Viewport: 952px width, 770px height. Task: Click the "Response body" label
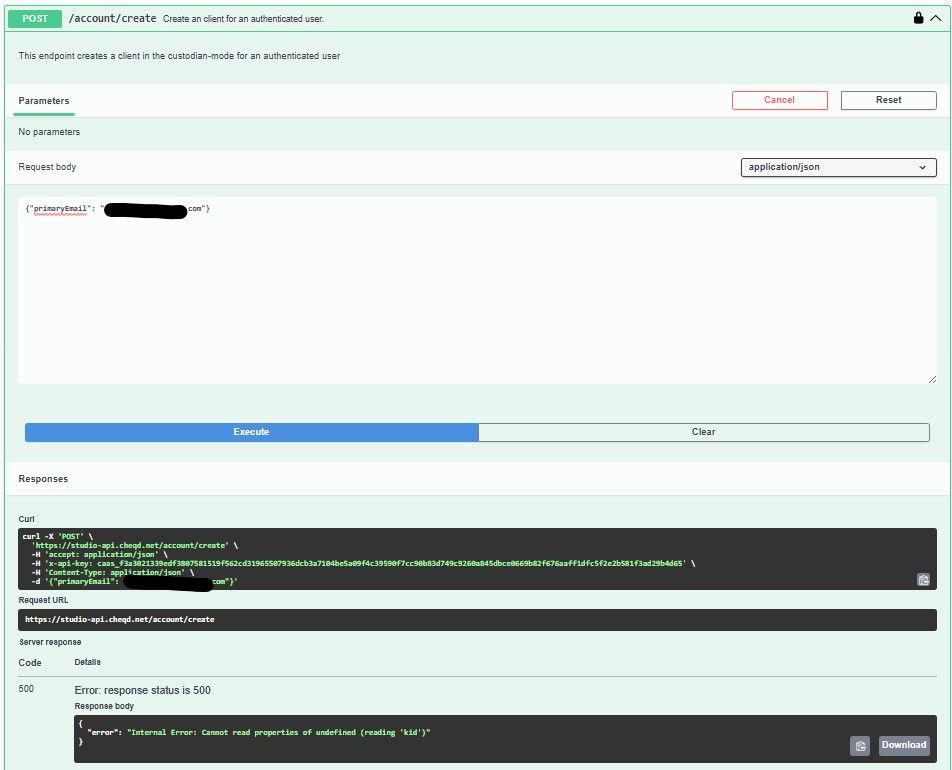(x=104, y=706)
